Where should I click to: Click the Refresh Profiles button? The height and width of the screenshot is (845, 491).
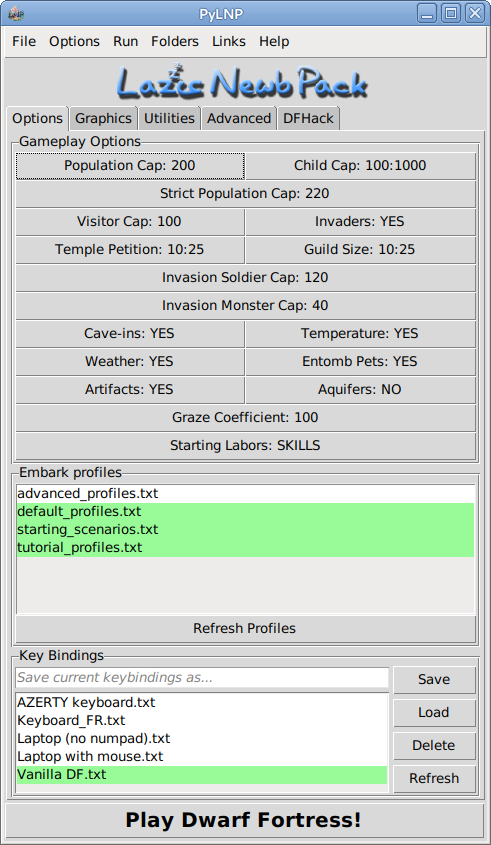pos(245,628)
